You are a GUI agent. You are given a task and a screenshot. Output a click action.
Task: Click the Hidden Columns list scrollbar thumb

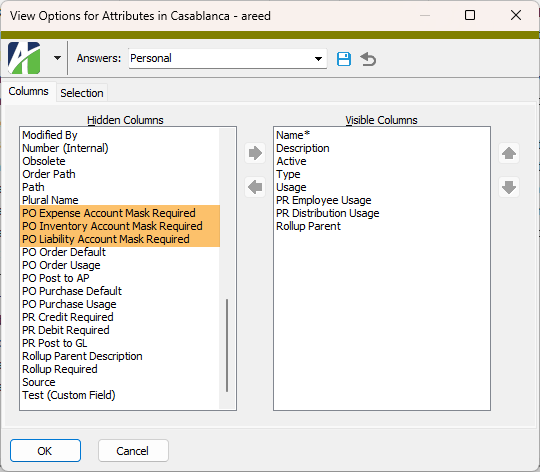(x=227, y=345)
